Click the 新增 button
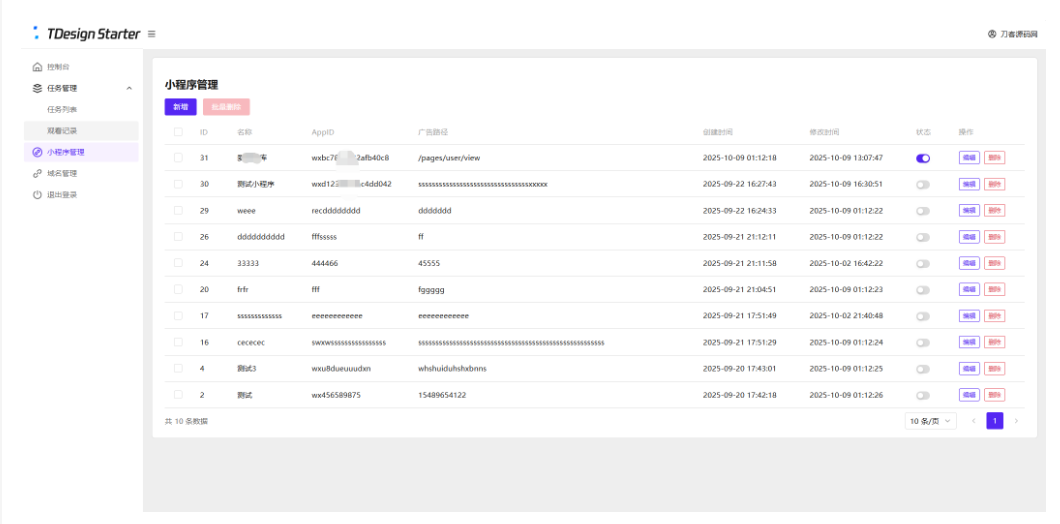This screenshot has width=1060, height=524. [180, 107]
